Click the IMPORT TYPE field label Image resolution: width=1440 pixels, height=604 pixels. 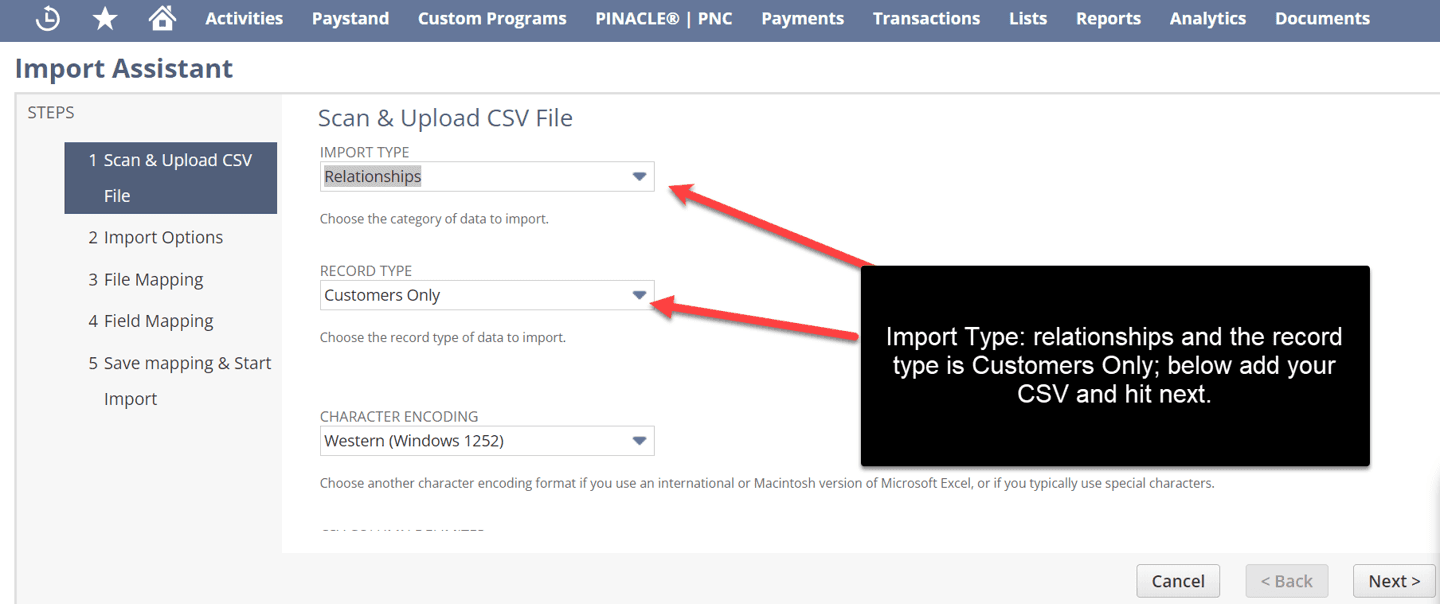[364, 152]
